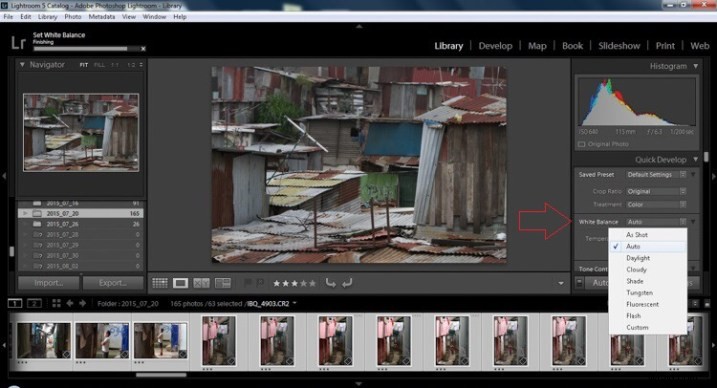The height and width of the screenshot is (388, 717).
Task: Toggle Original Photo checkbox in Histogram
Action: pyautogui.click(x=582, y=144)
